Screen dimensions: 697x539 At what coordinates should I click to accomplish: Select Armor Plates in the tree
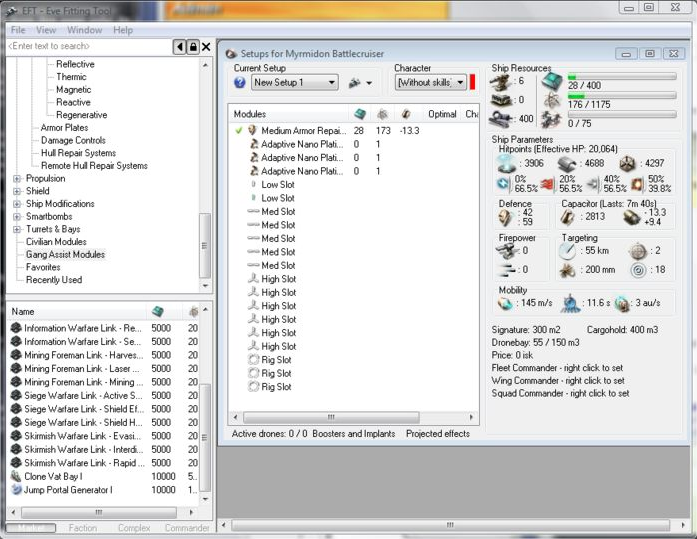pyautogui.click(x=64, y=128)
